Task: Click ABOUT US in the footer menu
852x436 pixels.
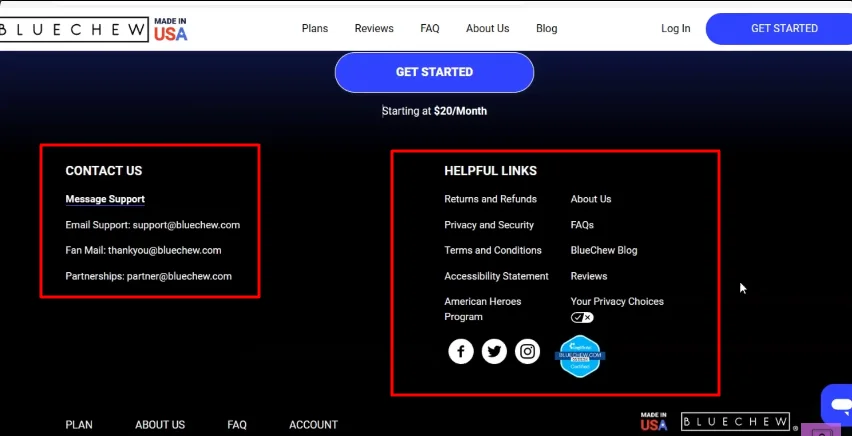Action: pos(160,425)
